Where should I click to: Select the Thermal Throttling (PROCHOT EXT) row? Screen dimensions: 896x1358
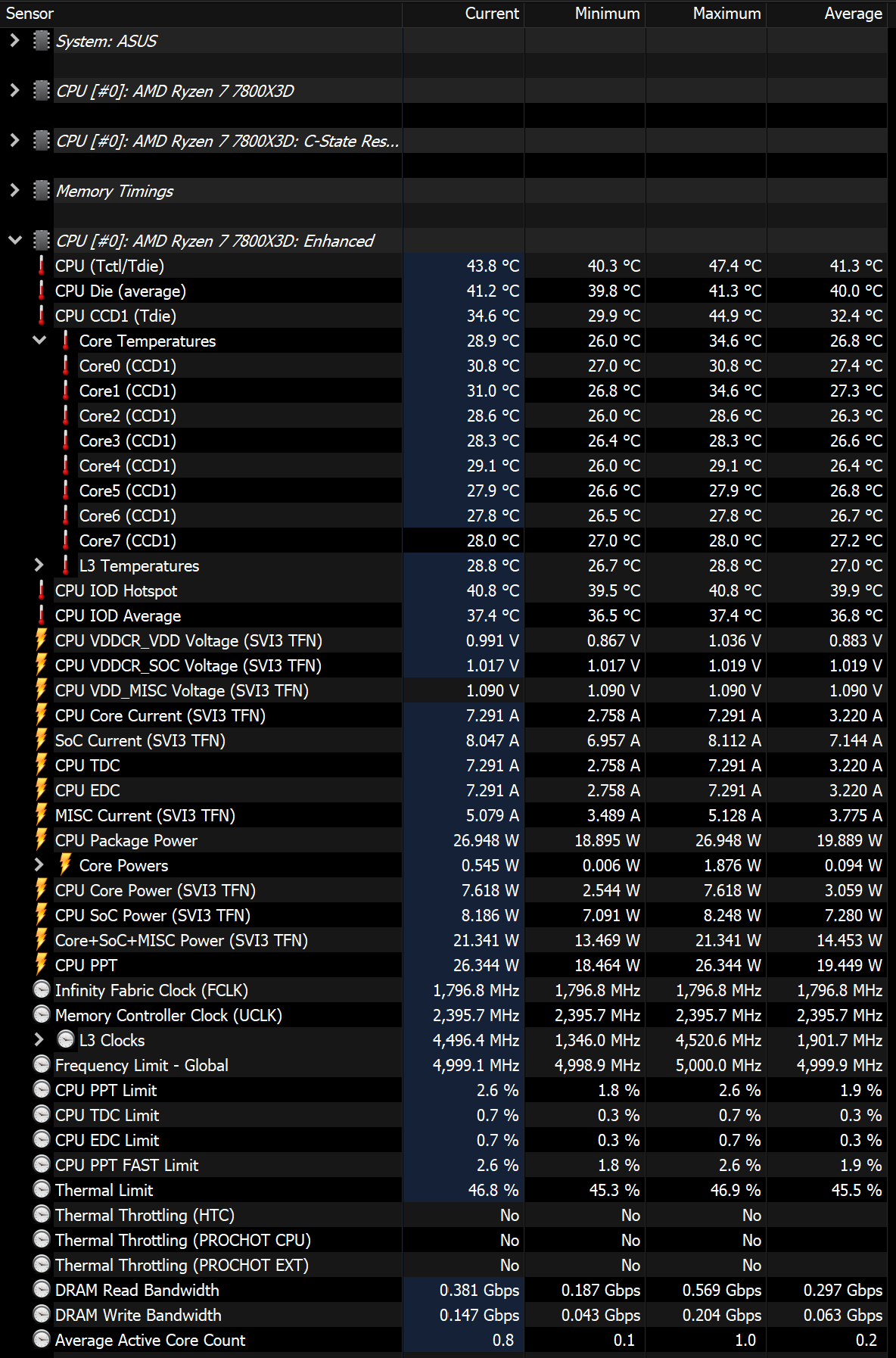pyautogui.click(x=443, y=1265)
